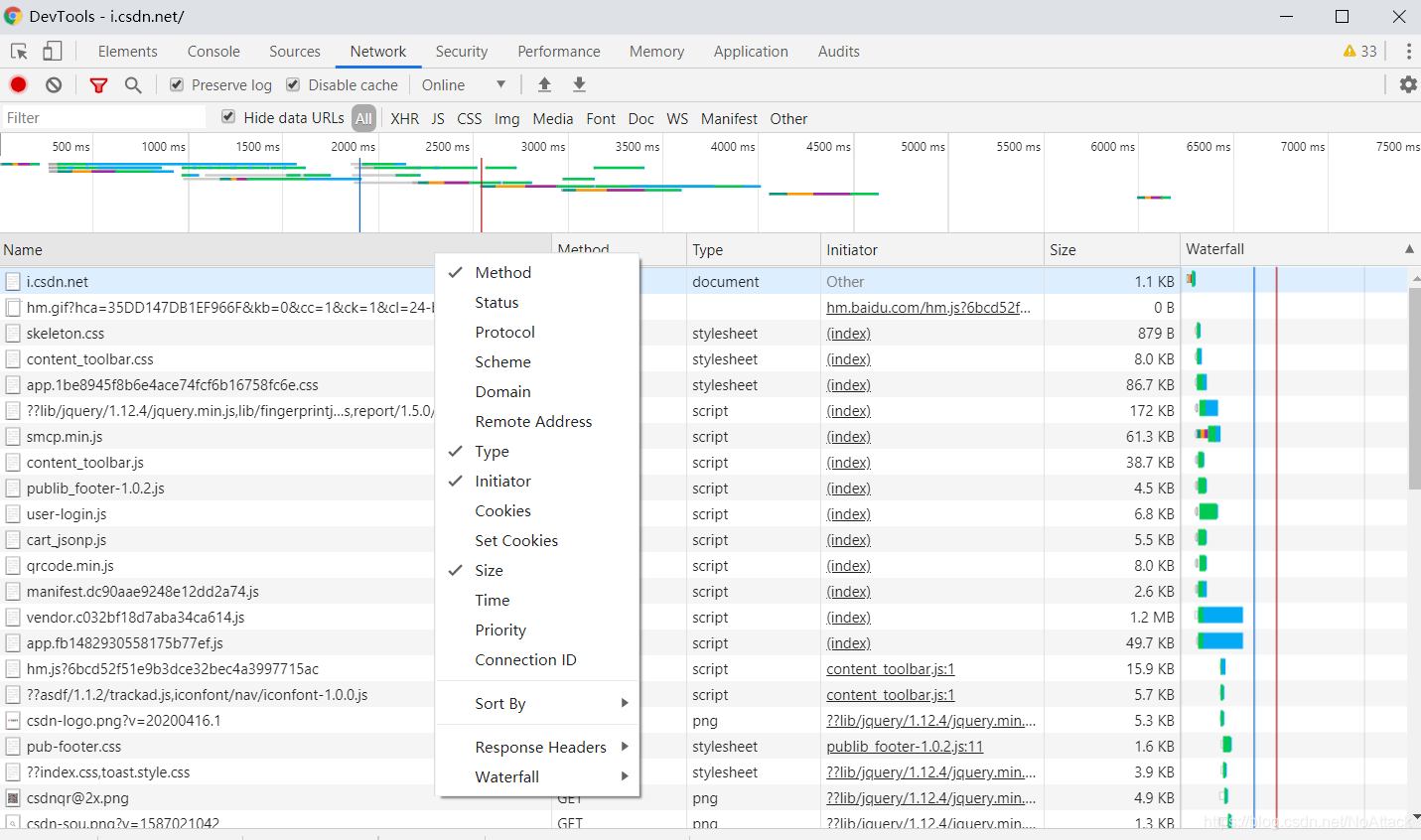Screen dimensions: 1421x840
Task: Uncheck Size column in context menu
Action: click(x=537, y=571)
